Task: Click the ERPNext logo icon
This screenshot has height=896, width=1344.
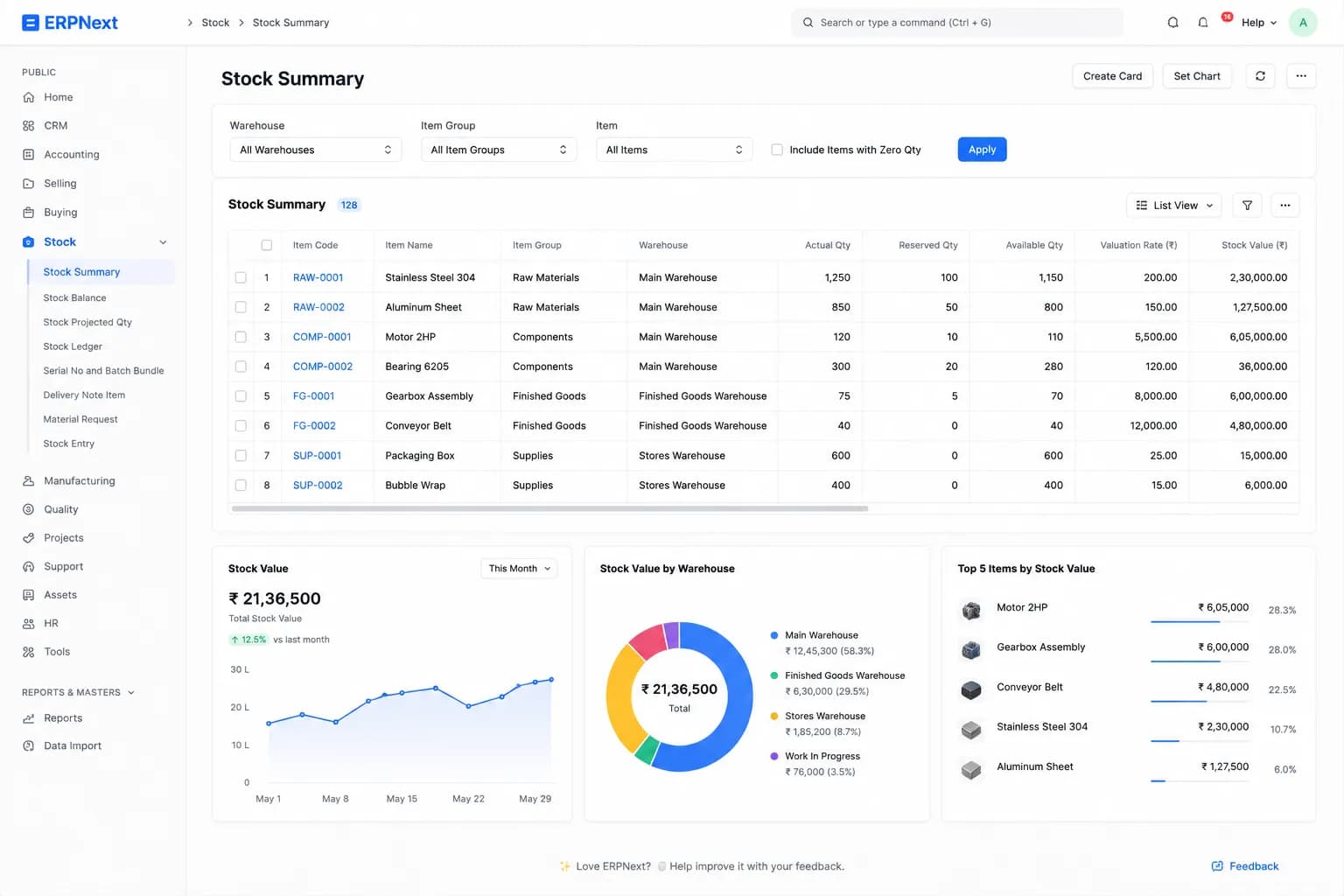Action: click(x=31, y=23)
